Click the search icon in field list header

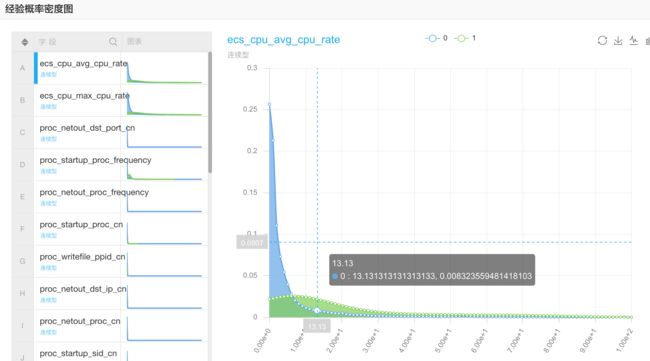[113, 41]
